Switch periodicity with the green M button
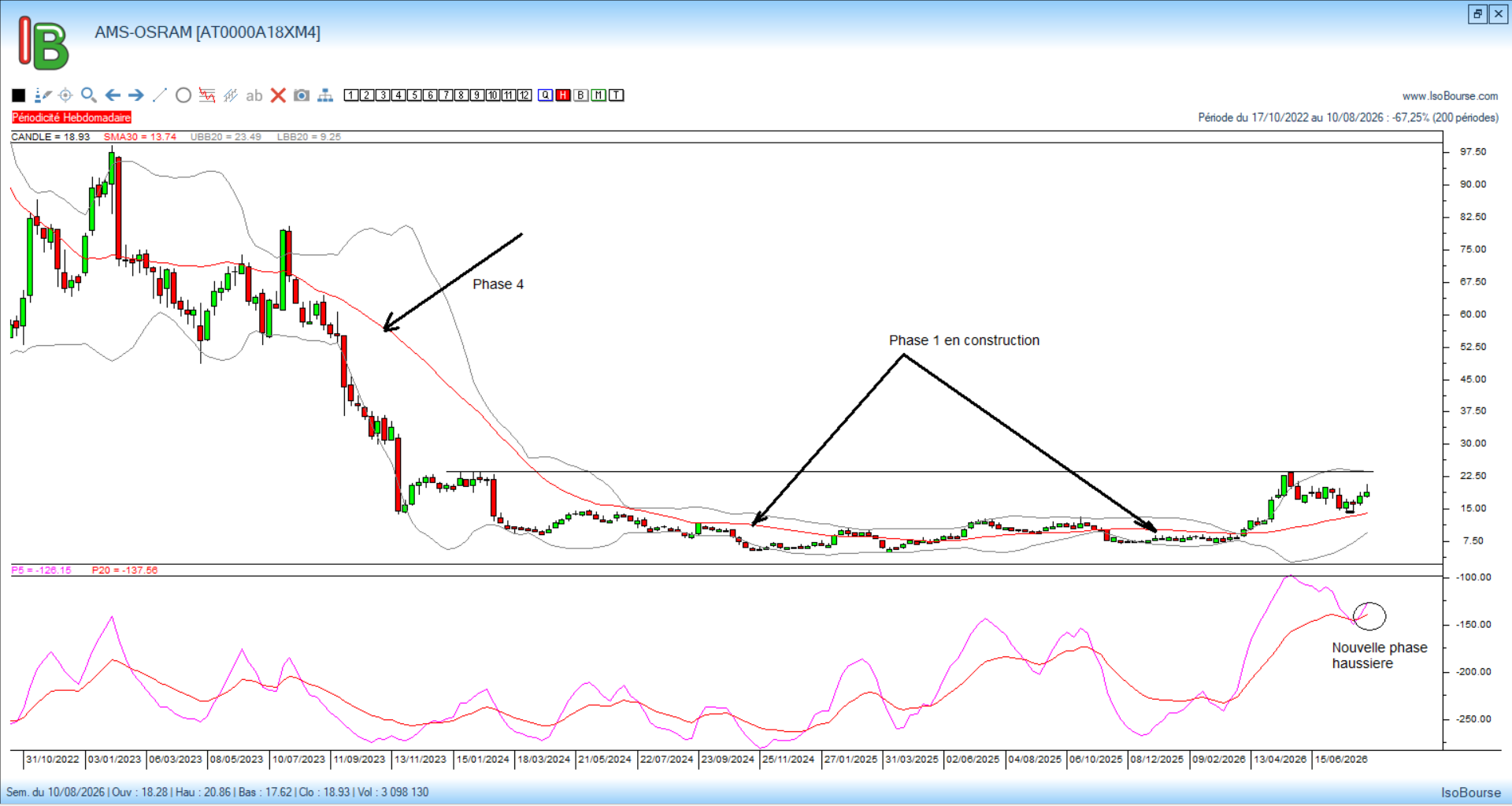This screenshot has height=806, width=1512. click(598, 95)
